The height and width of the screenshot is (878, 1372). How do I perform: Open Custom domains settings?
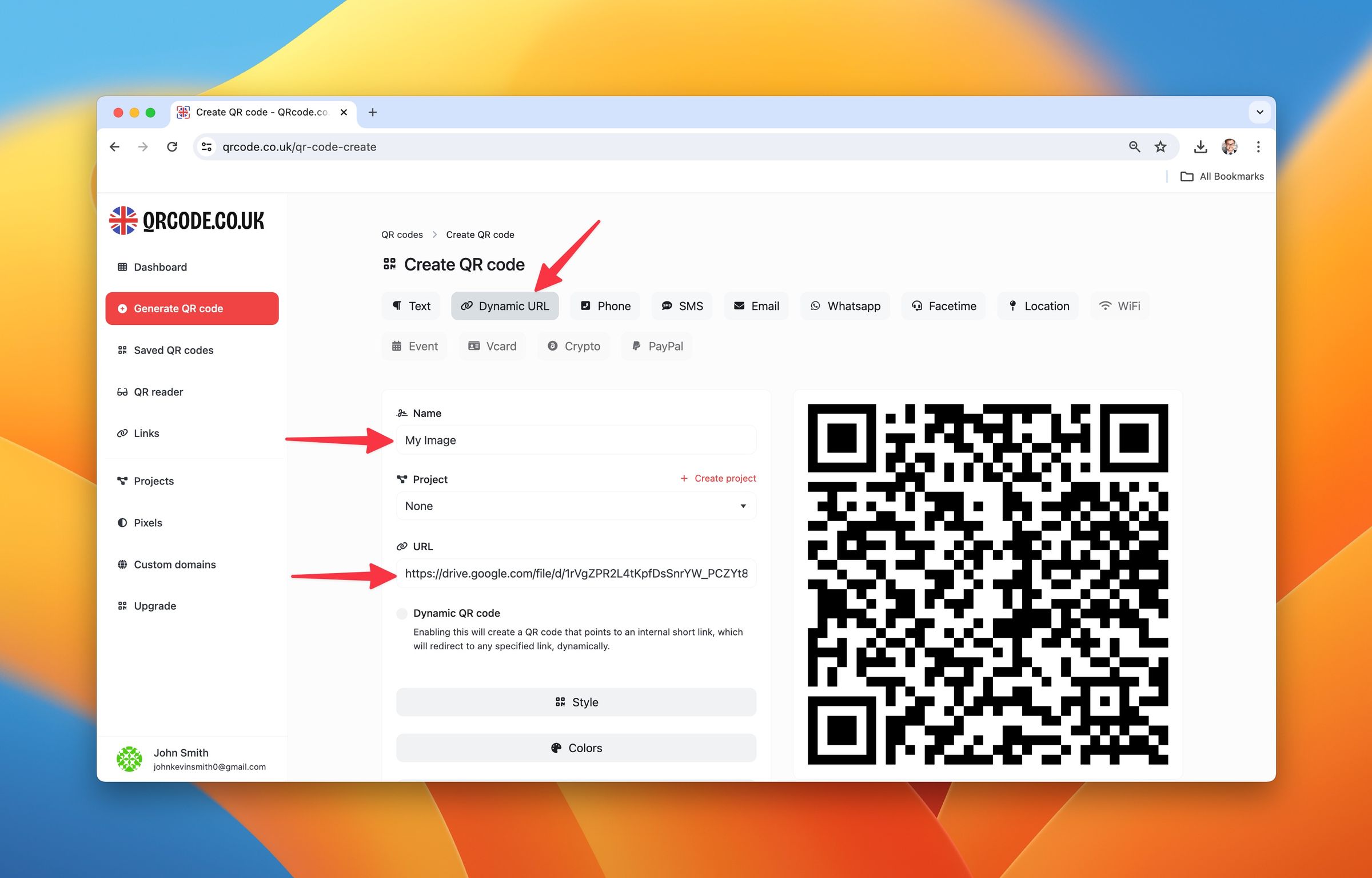(174, 564)
